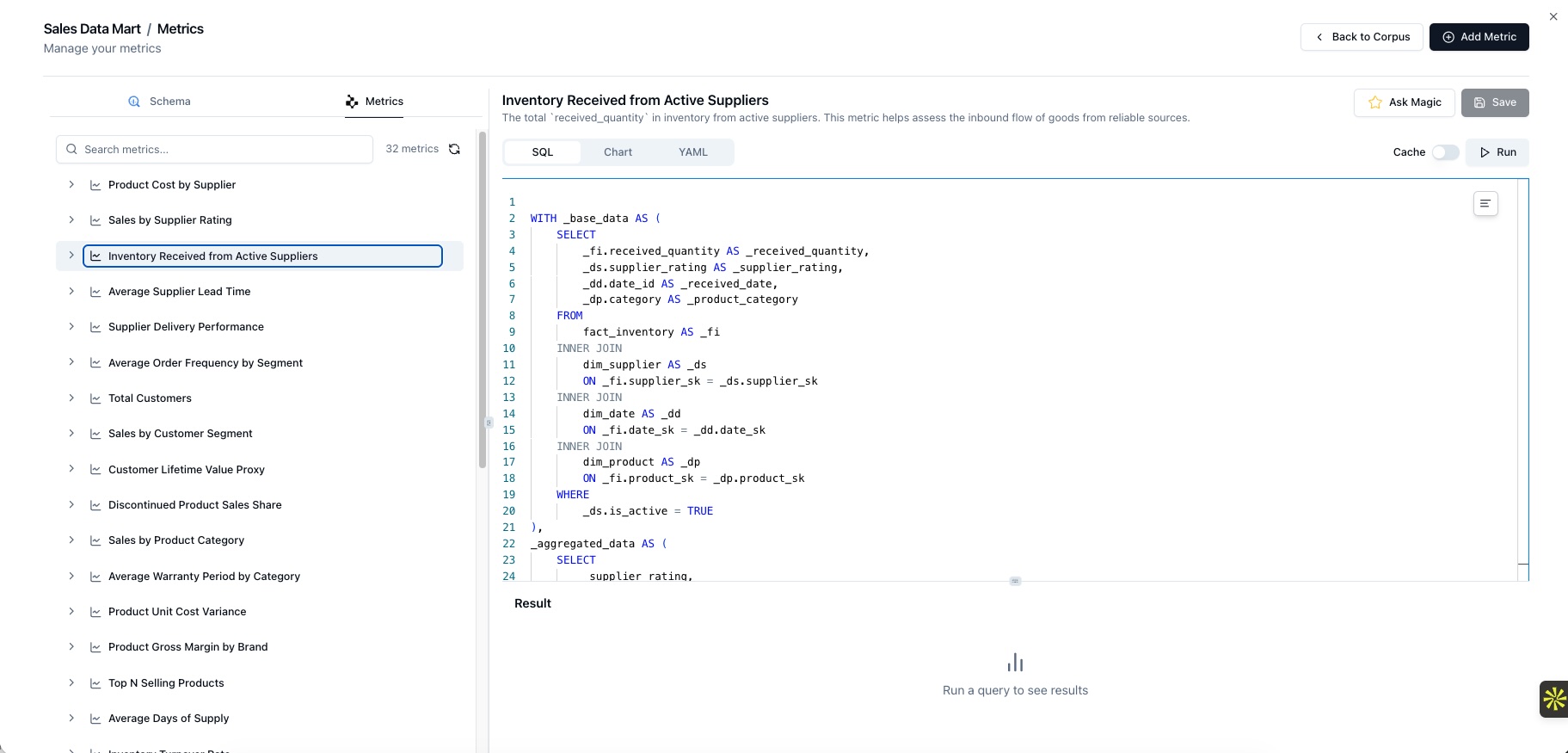Click the chart icon beside Product Cost by Supplier

click(95, 185)
